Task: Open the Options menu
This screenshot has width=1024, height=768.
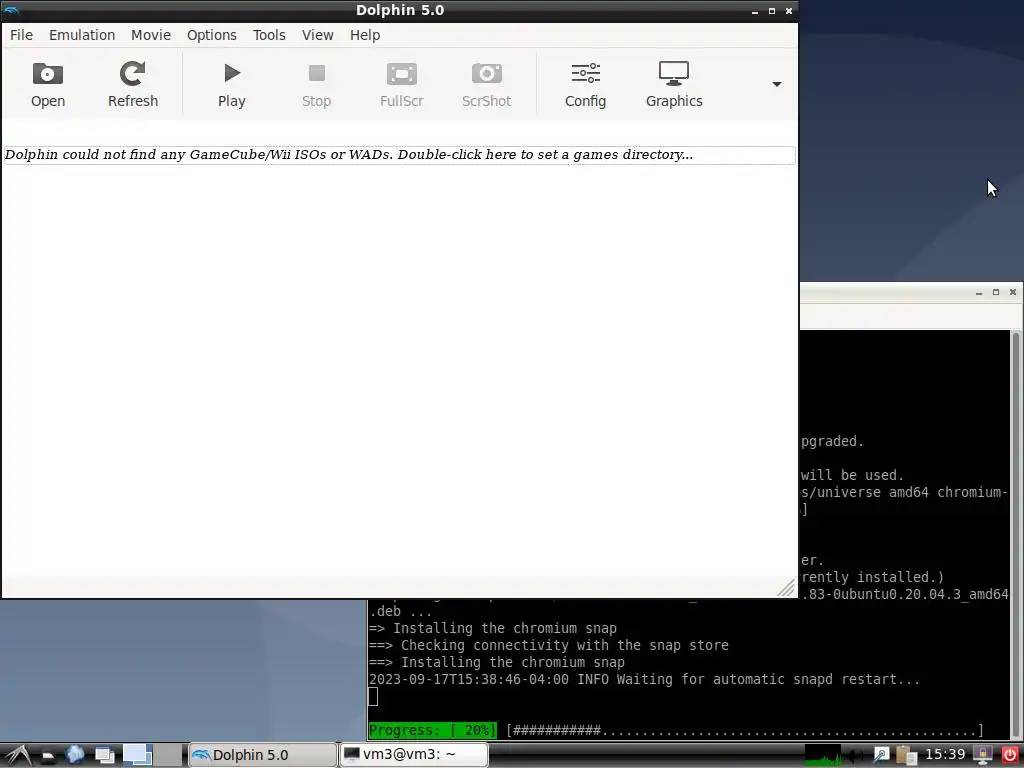Action: (212, 35)
